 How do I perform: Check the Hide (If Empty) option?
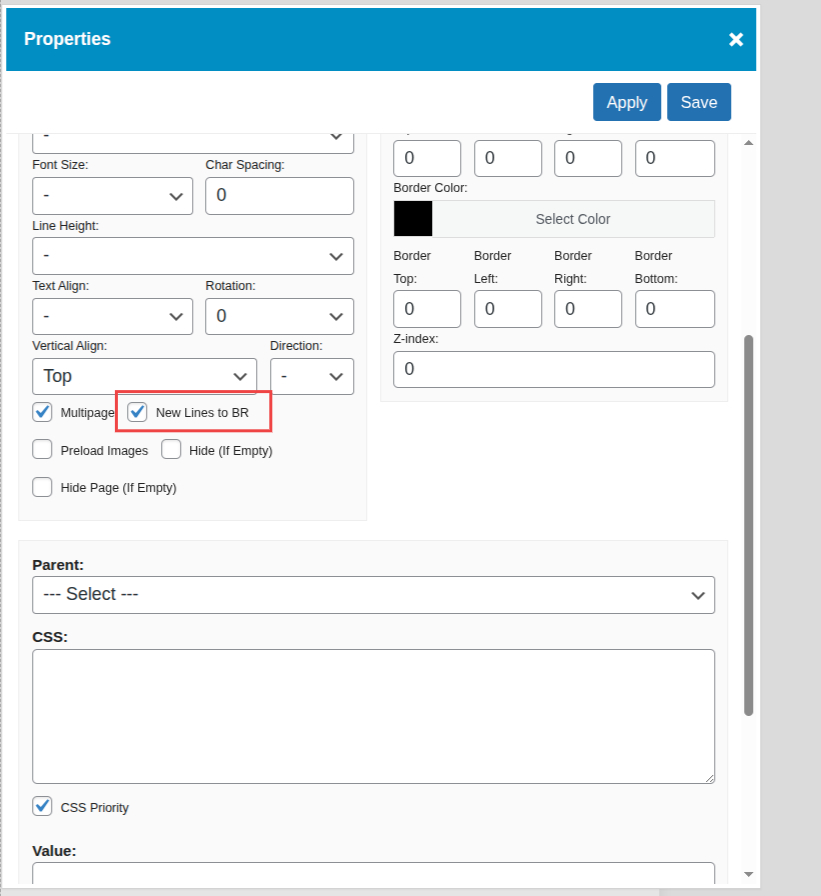(x=171, y=450)
